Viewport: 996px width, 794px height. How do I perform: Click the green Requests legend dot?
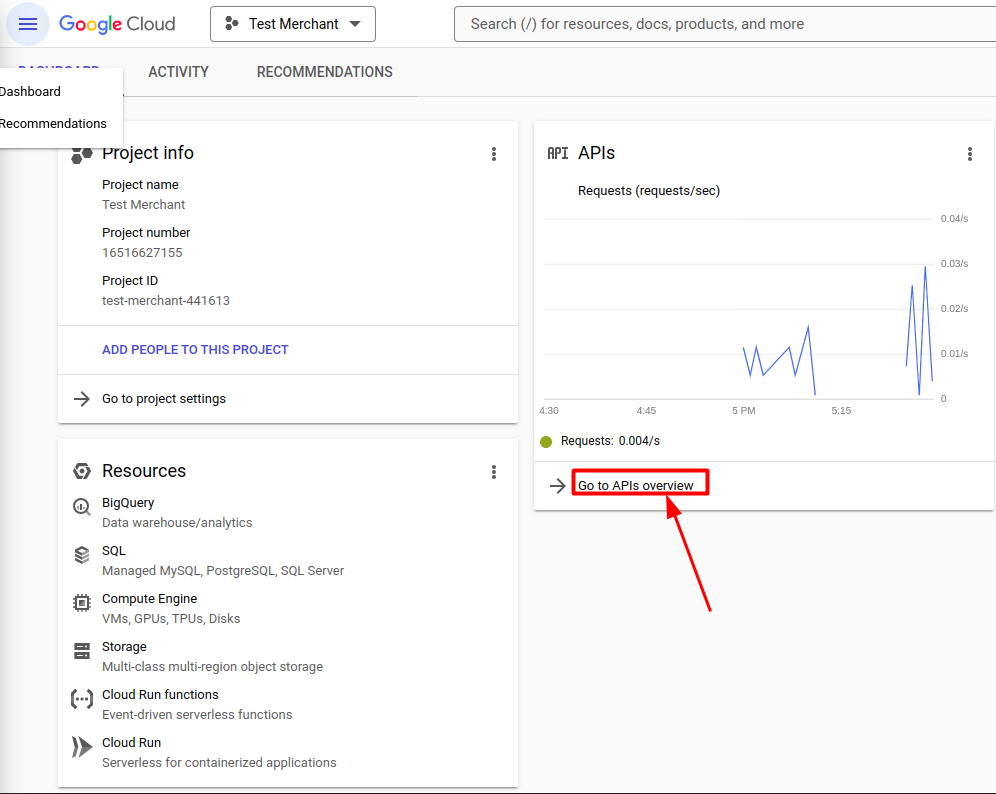[x=546, y=441]
